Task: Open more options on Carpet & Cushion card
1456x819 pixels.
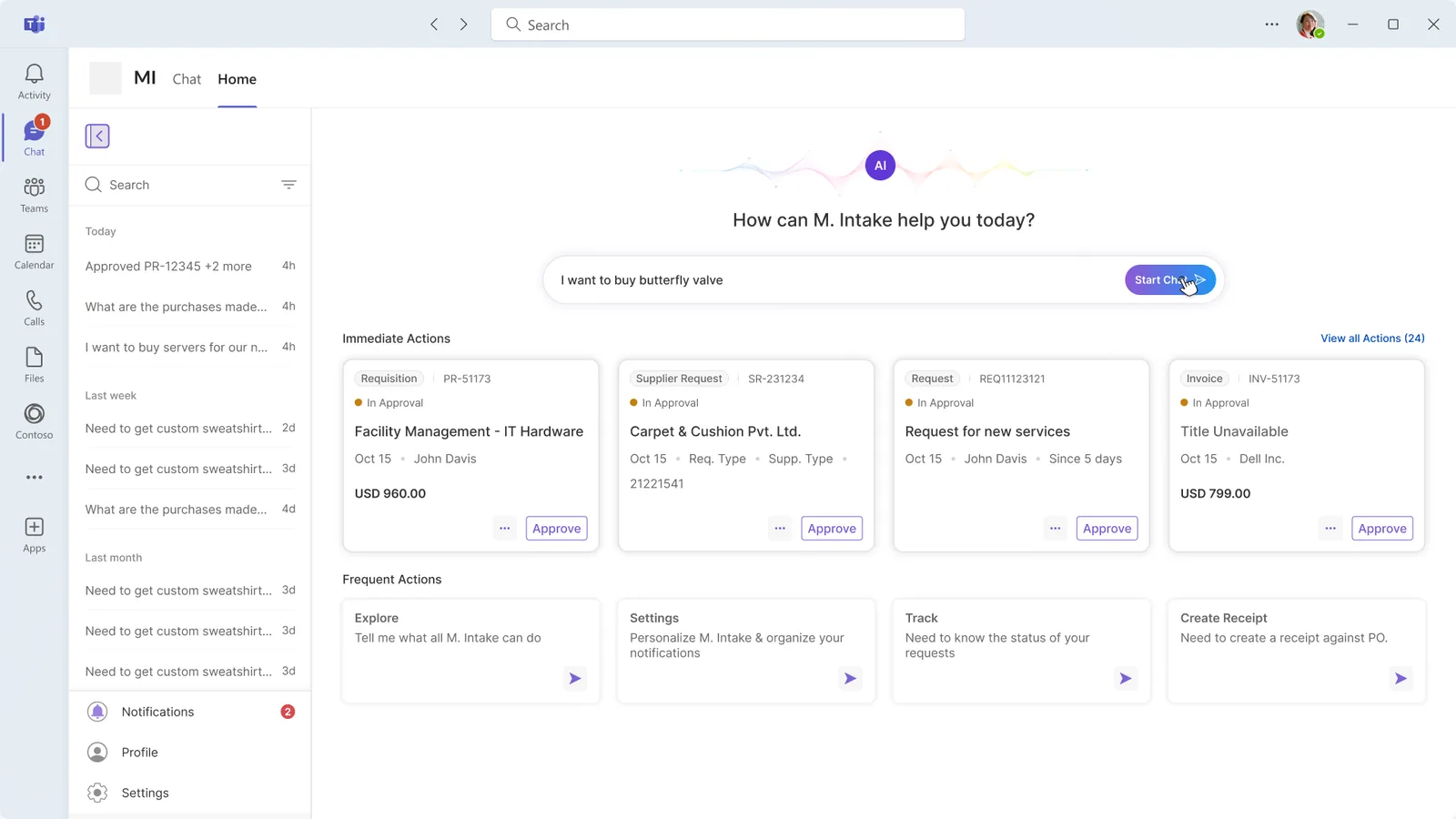Action: (780, 529)
